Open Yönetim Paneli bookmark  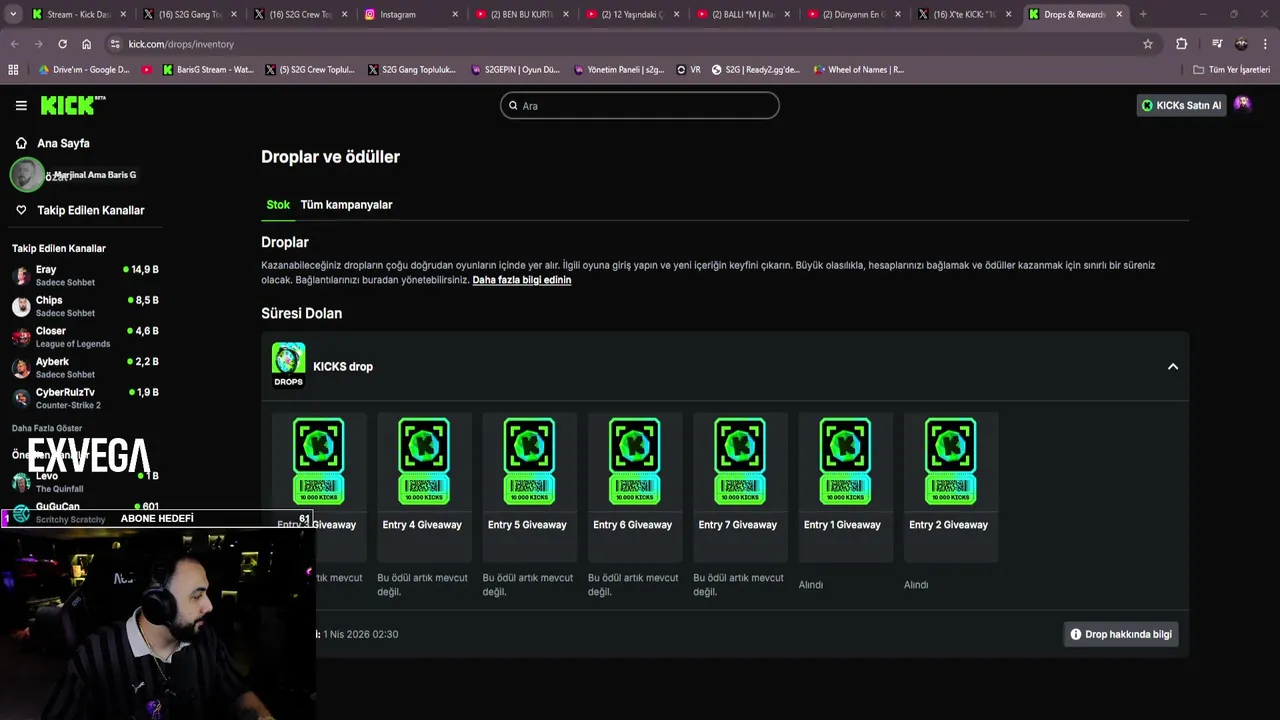tap(618, 70)
